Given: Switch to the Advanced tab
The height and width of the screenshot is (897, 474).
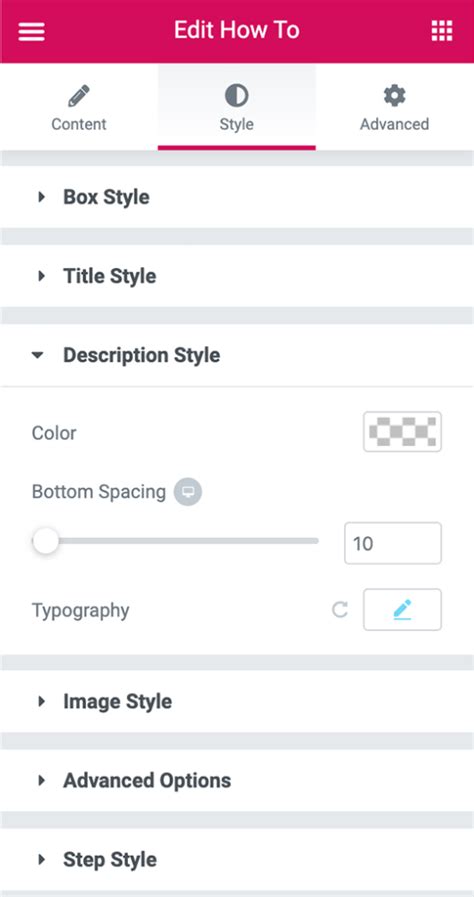Looking at the screenshot, I should coord(395,107).
